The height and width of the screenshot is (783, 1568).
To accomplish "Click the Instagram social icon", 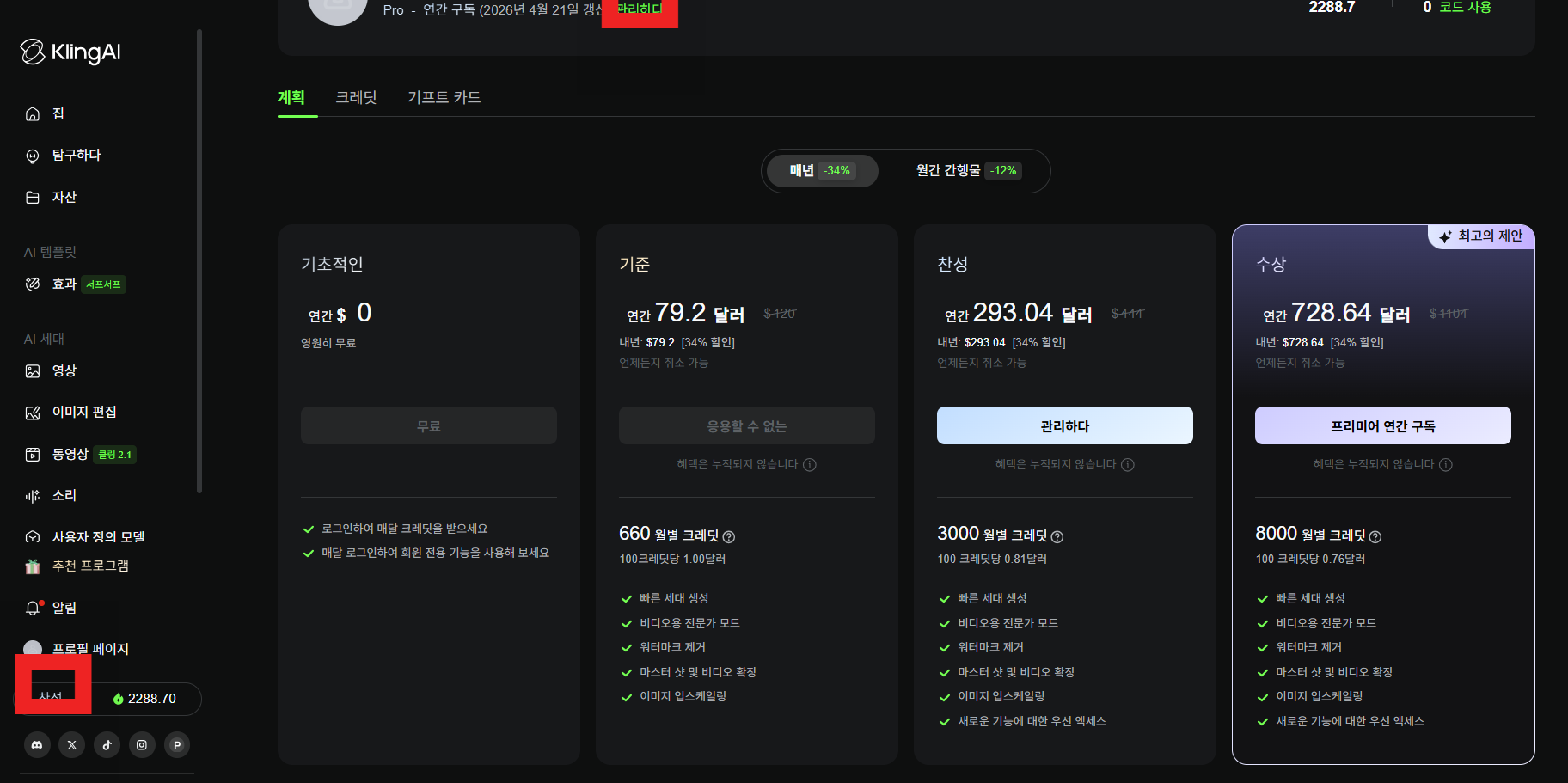I will pos(142,745).
